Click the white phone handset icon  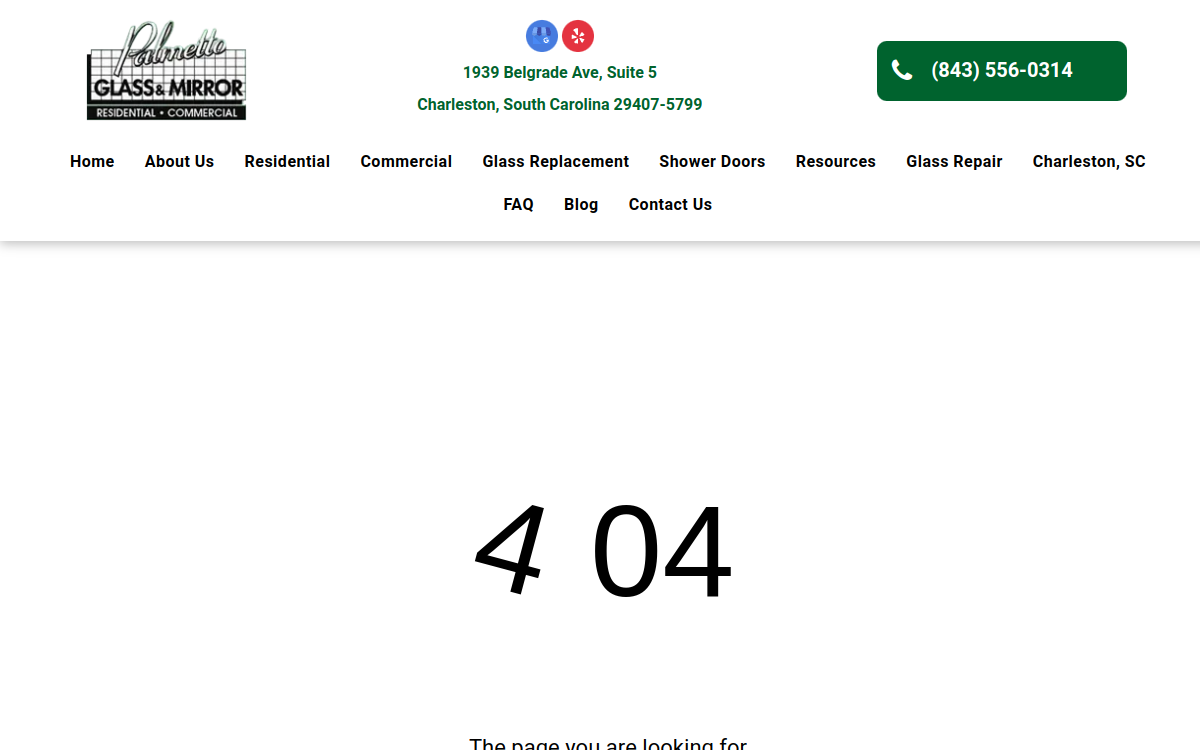pos(902,70)
